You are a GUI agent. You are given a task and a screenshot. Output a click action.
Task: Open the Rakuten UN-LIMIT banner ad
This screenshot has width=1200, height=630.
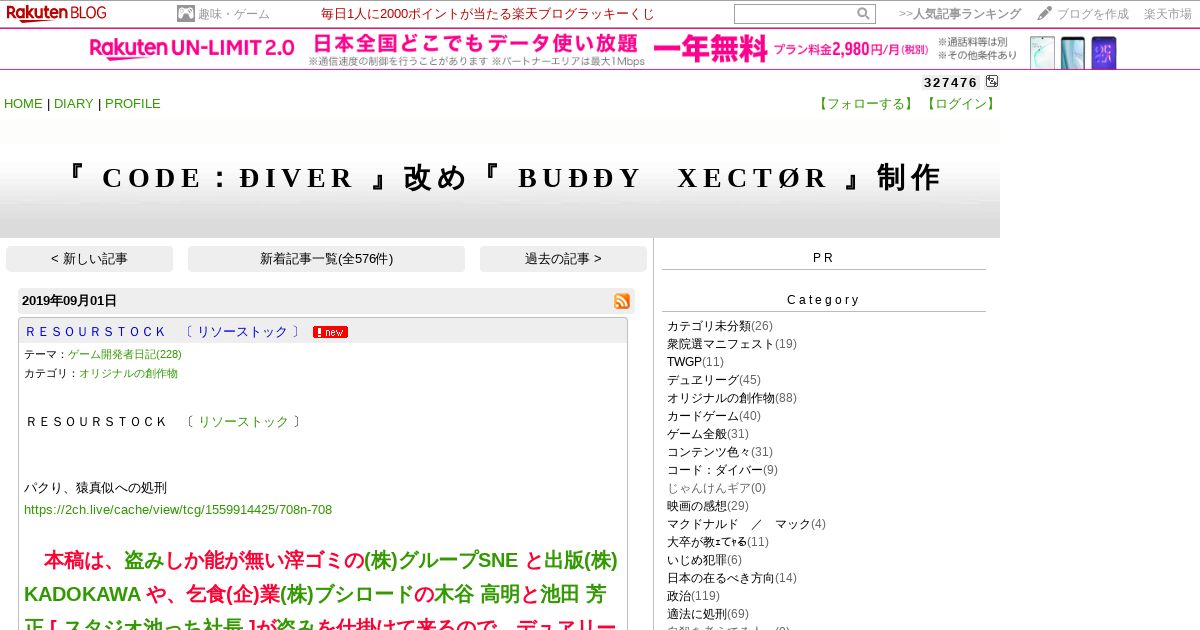(x=602, y=49)
